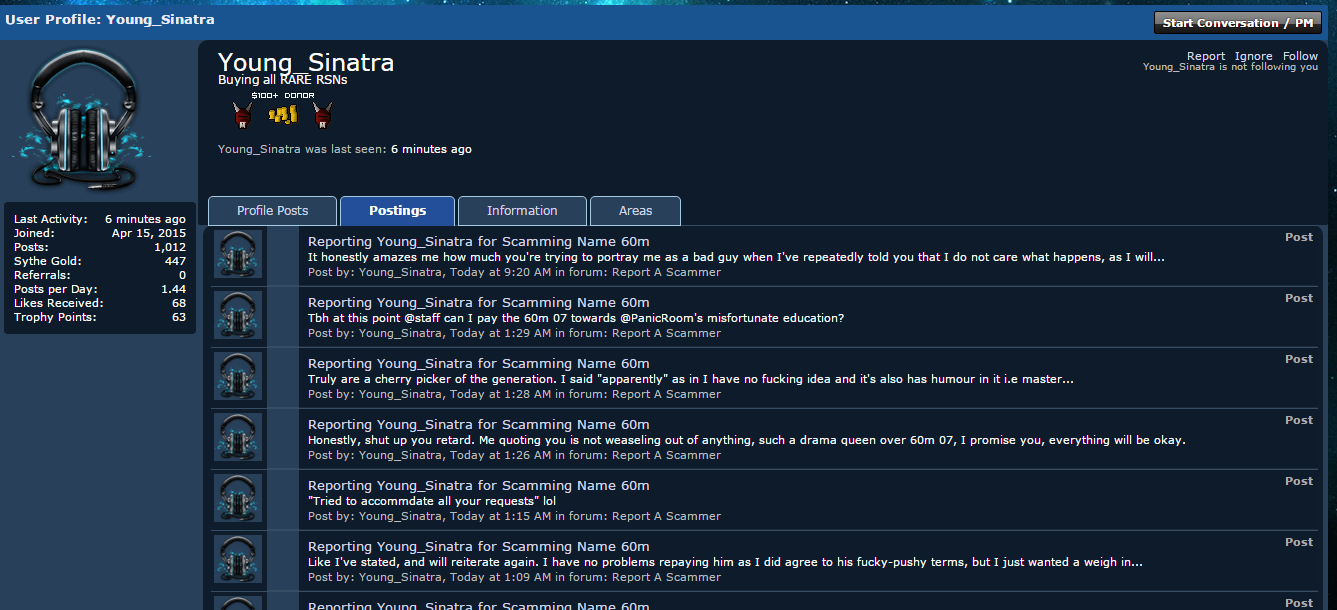Viewport: 1337px width, 610px height.
Task: Click the "Buying all RARE RSNs" status text
Action: 283,80
